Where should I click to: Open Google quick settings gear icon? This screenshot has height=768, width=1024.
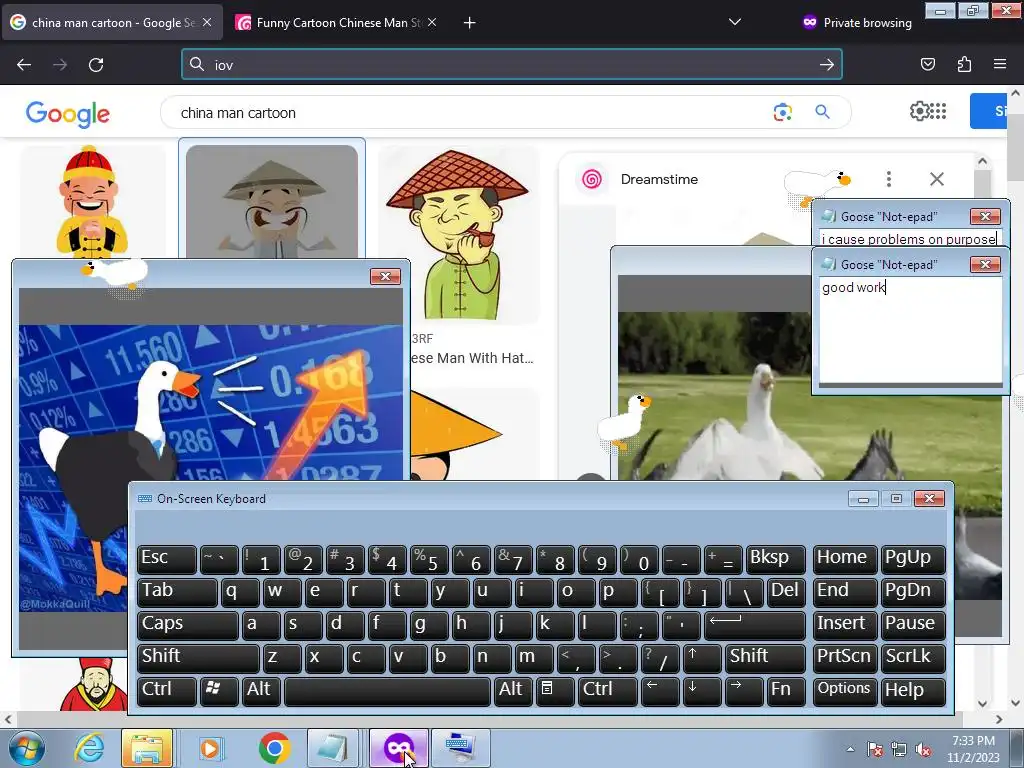(918, 111)
